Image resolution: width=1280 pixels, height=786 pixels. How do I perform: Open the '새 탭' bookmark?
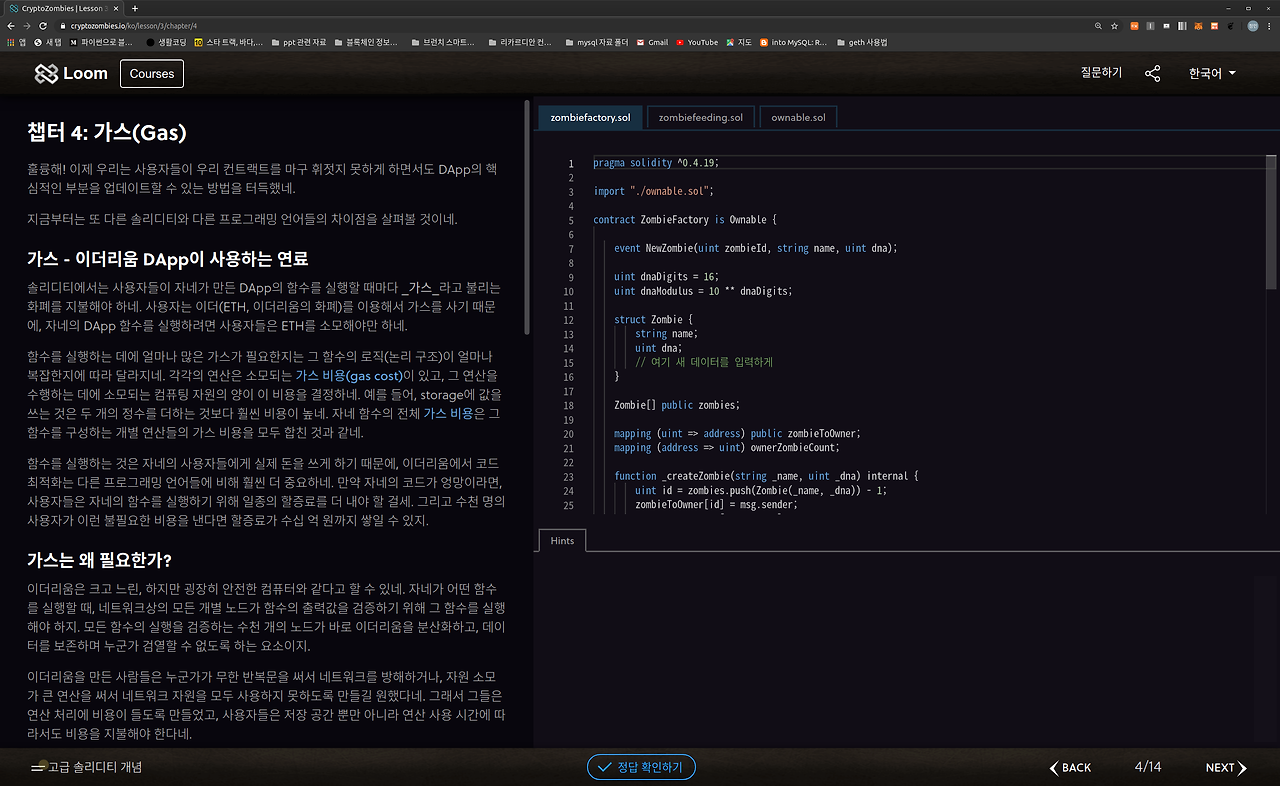[x=48, y=42]
